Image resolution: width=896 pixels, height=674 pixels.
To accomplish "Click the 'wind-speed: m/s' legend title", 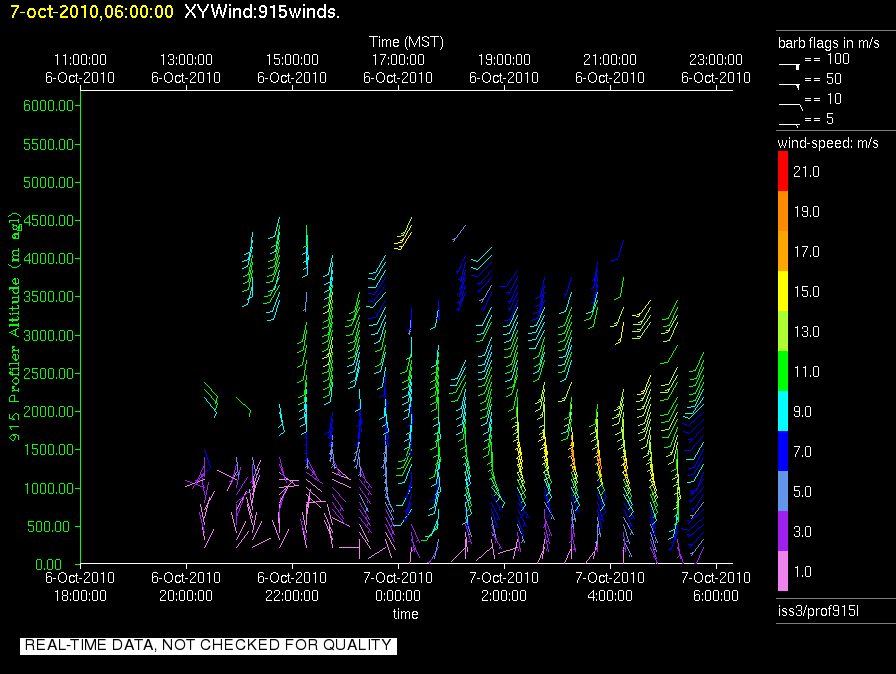I will pyautogui.click(x=828, y=143).
